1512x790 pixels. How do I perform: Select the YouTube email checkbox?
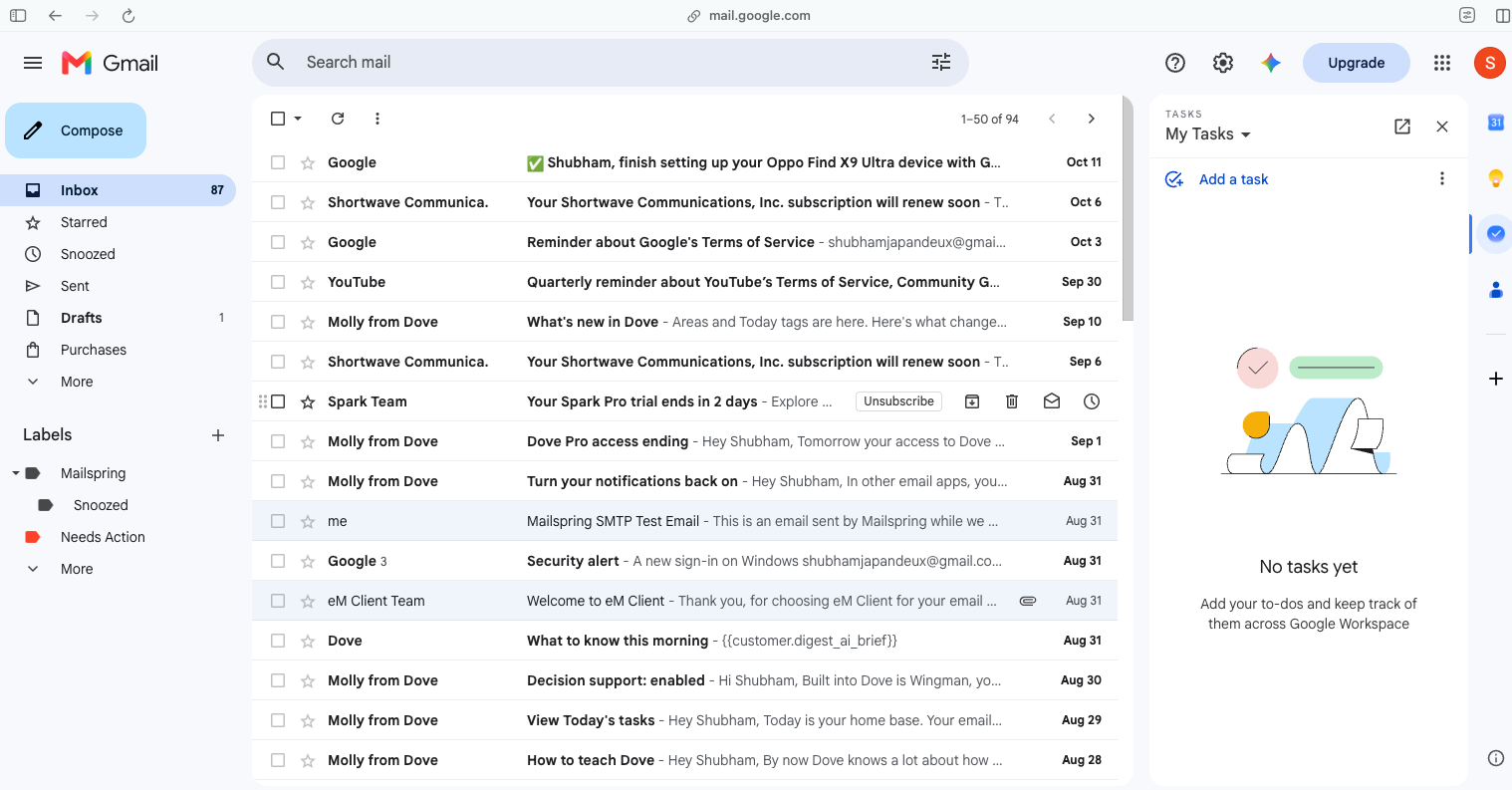pos(278,282)
